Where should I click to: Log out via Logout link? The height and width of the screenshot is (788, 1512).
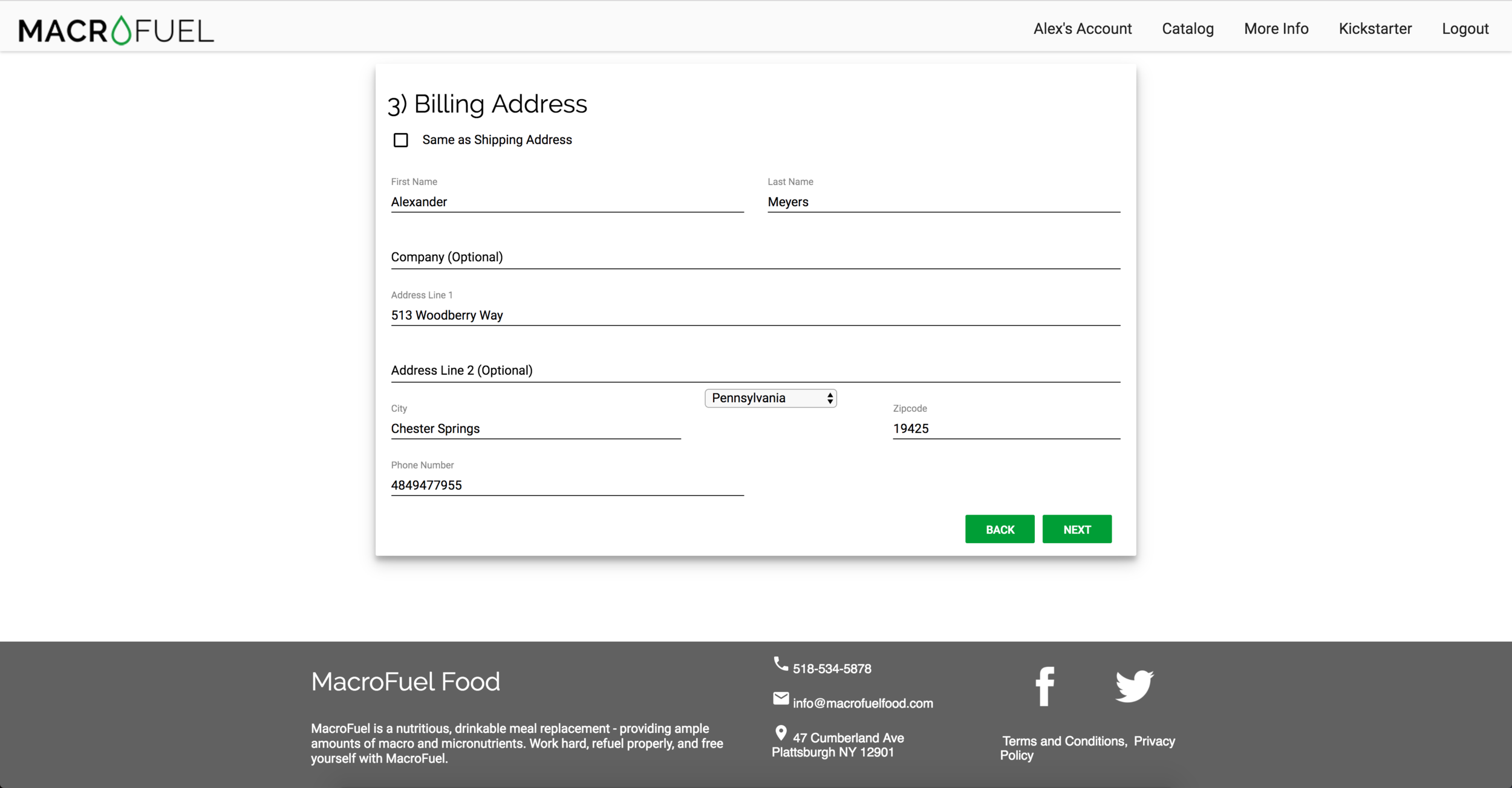point(1465,28)
